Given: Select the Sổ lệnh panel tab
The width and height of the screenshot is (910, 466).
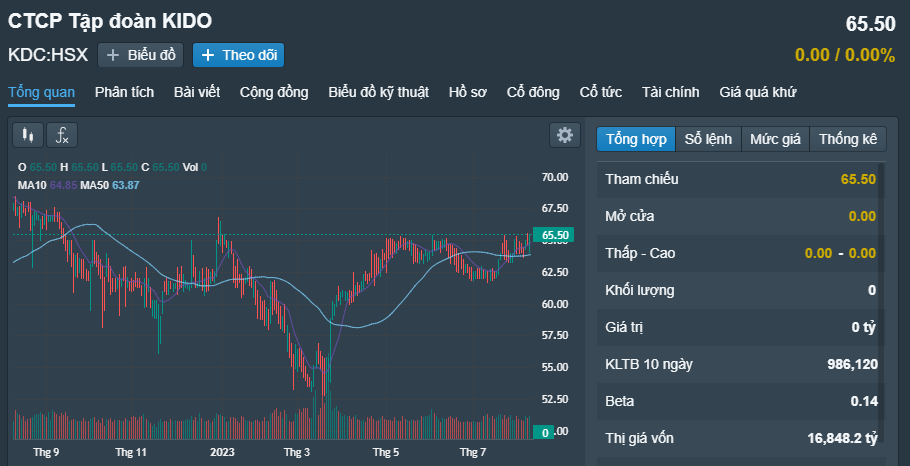Looking at the screenshot, I should (708, 139).
